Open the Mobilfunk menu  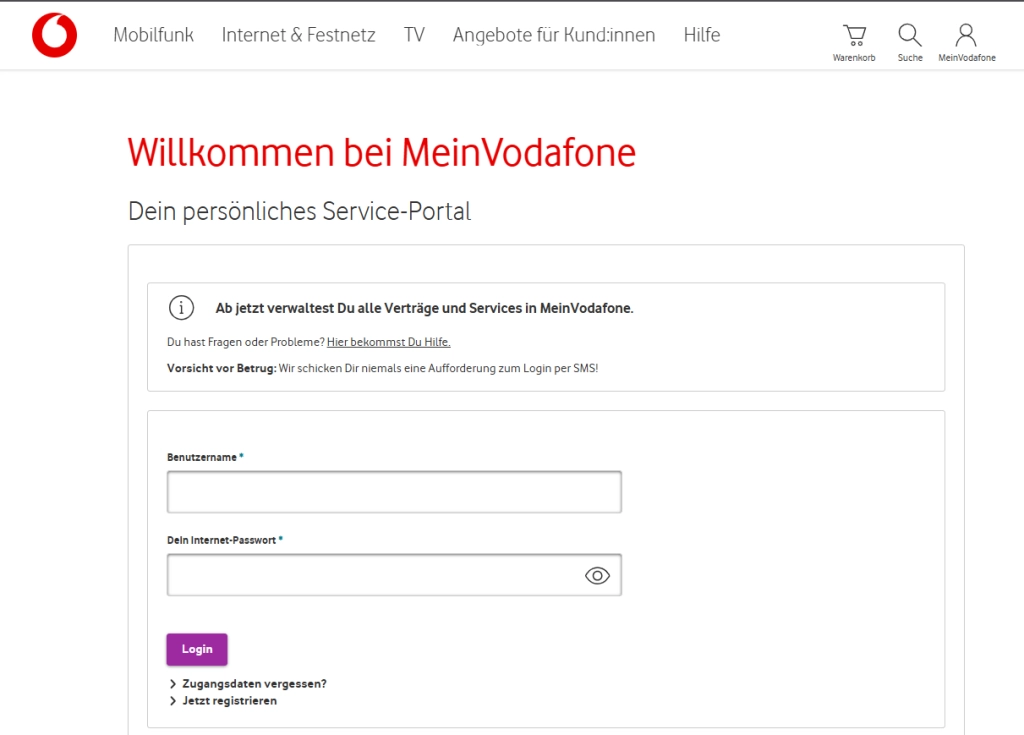click(x=153, y=35)
